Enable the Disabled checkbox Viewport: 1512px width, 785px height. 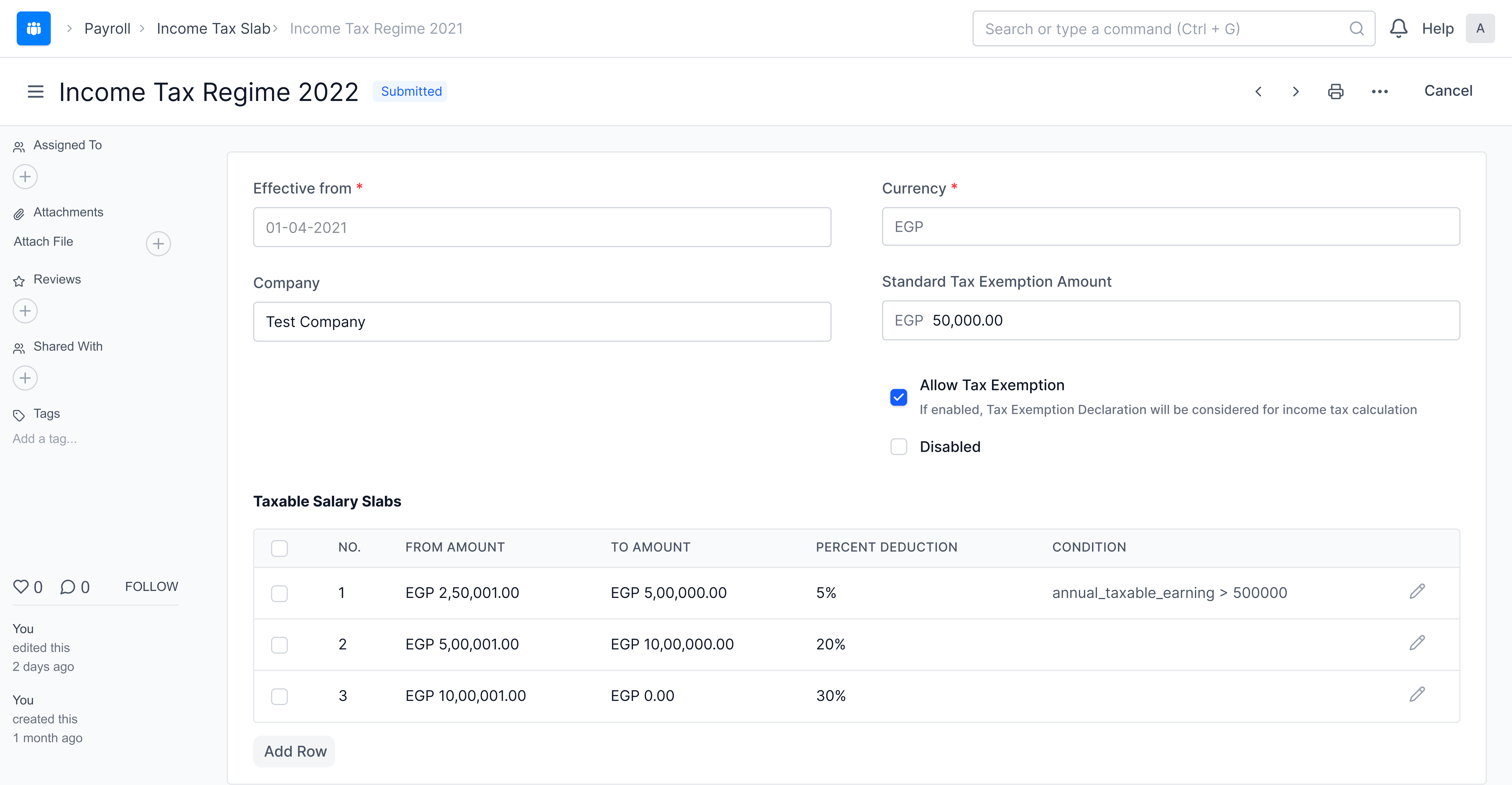click(898, 447)
